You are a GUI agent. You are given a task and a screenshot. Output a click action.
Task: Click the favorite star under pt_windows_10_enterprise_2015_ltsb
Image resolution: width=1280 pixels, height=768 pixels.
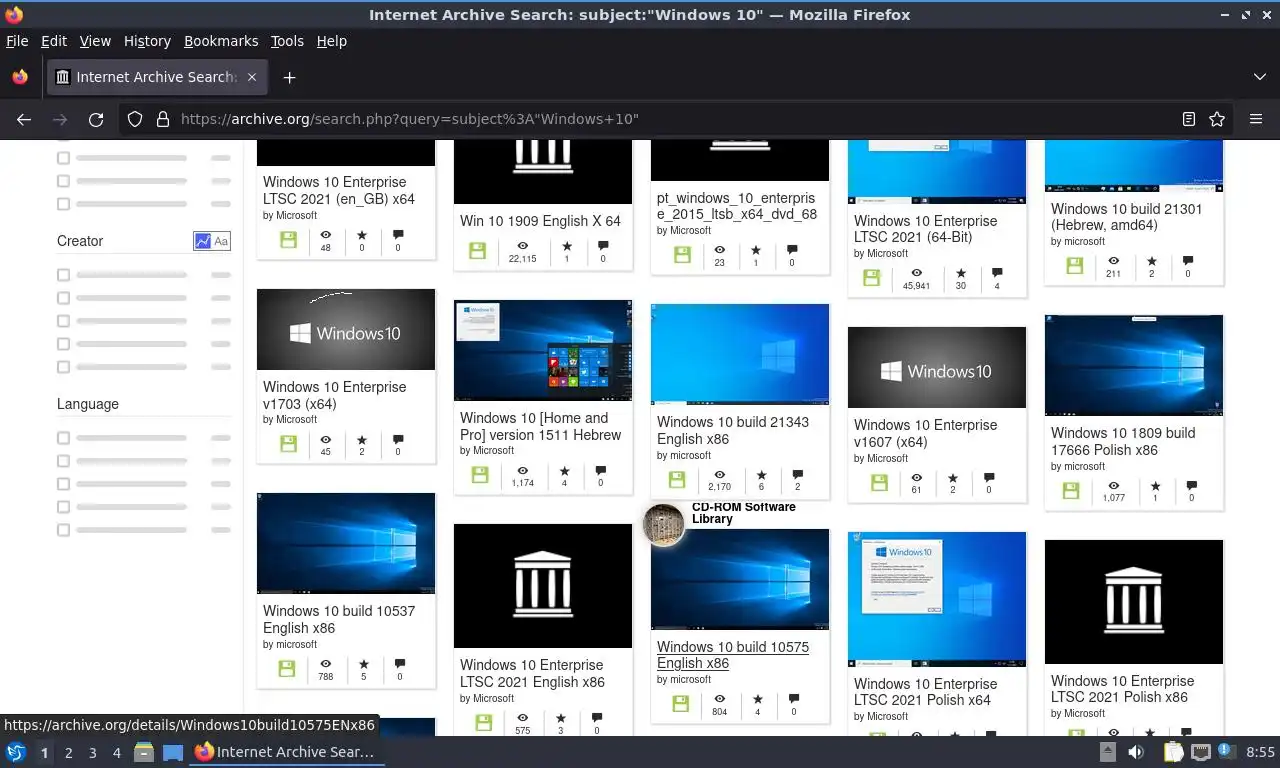click(x=755, y=250)
